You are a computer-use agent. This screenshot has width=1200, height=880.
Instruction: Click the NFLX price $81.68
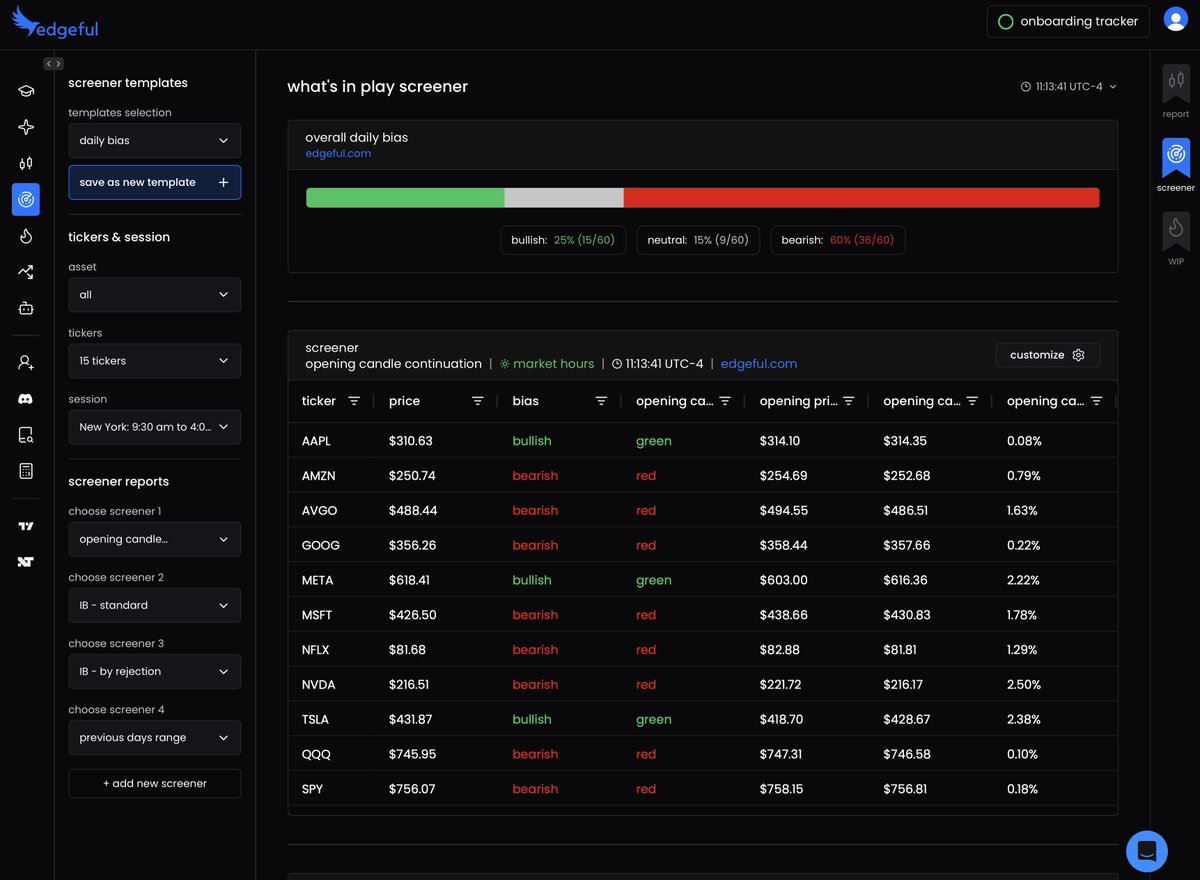tap(407, 650)
